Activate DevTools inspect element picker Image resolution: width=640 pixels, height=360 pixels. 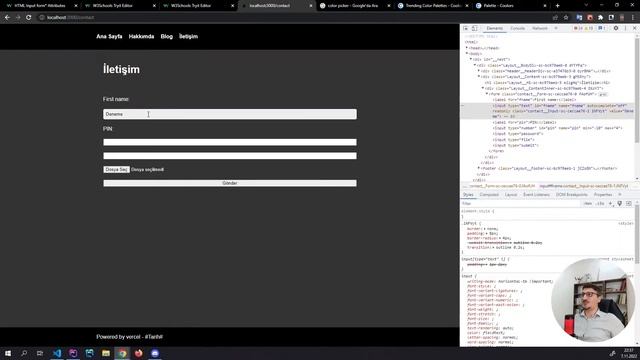(x=466, y=28)
